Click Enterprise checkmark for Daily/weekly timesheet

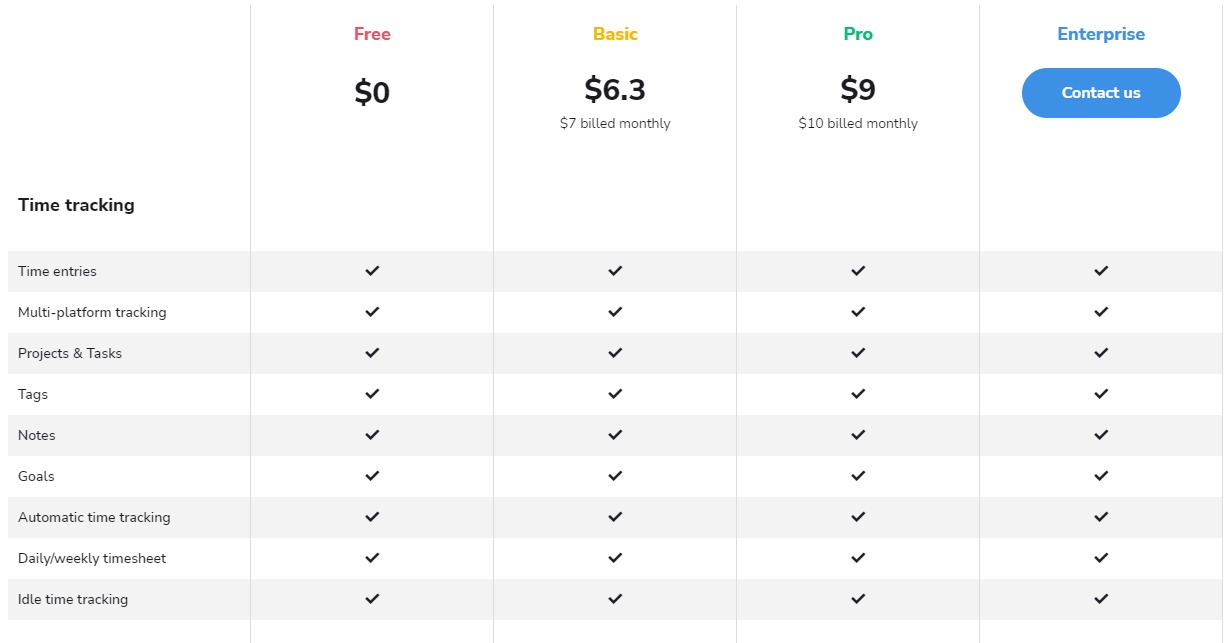click(x=1101, y=558)
